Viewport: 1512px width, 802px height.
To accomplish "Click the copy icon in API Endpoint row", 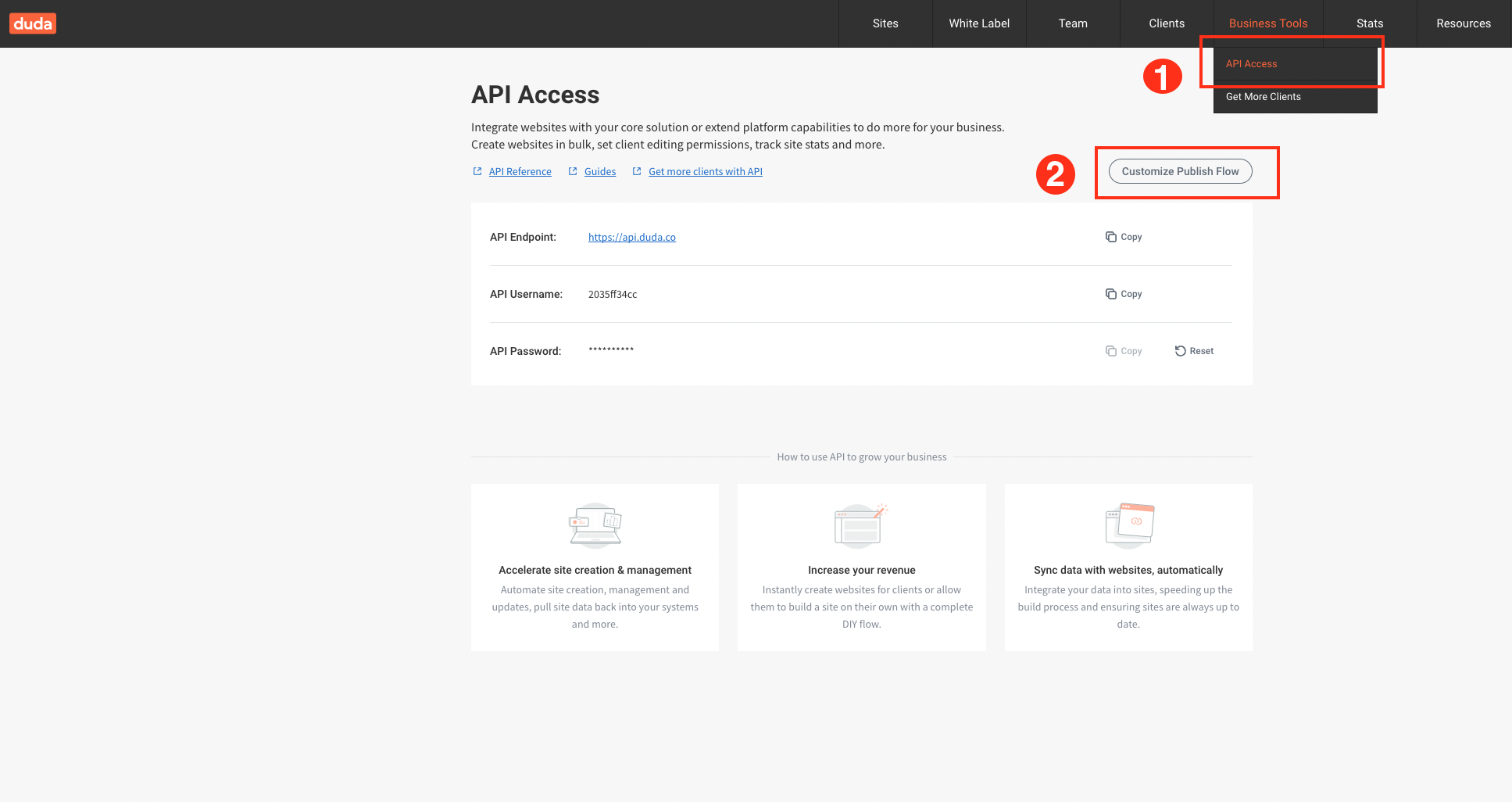I will [x=1110, y=237].
